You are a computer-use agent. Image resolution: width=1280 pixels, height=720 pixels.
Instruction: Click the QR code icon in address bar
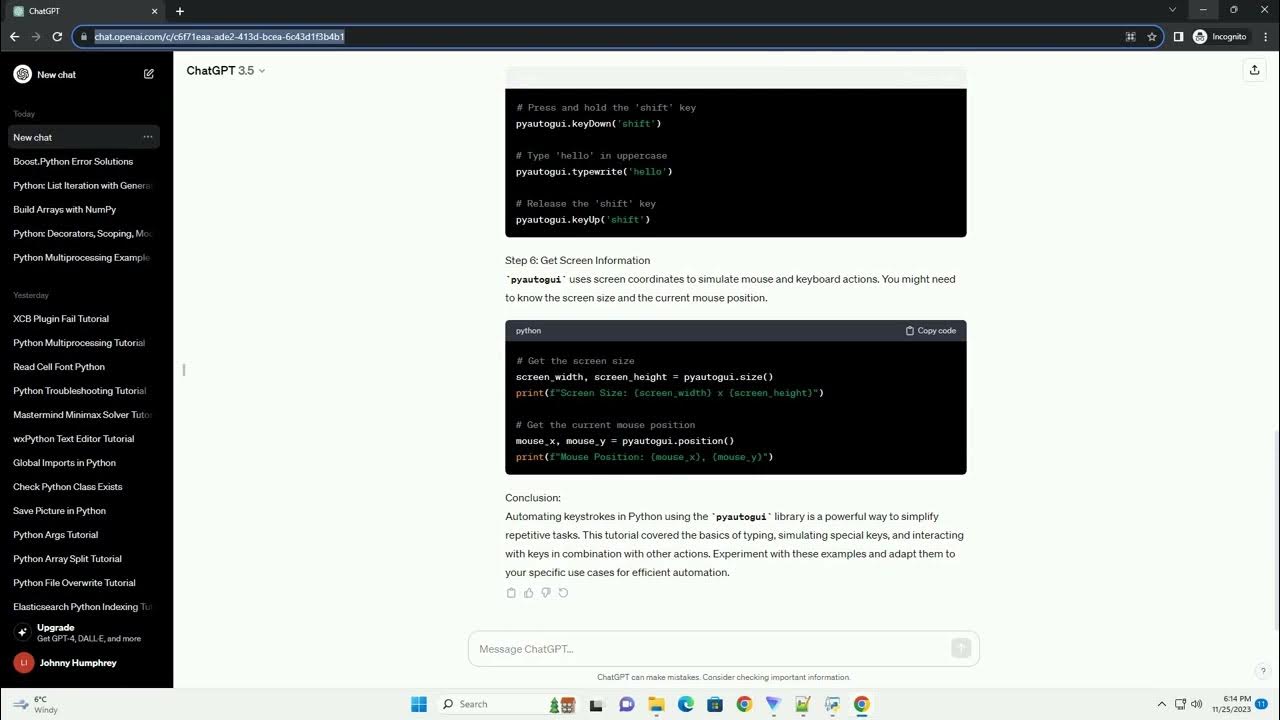[x=1130, y=36]
